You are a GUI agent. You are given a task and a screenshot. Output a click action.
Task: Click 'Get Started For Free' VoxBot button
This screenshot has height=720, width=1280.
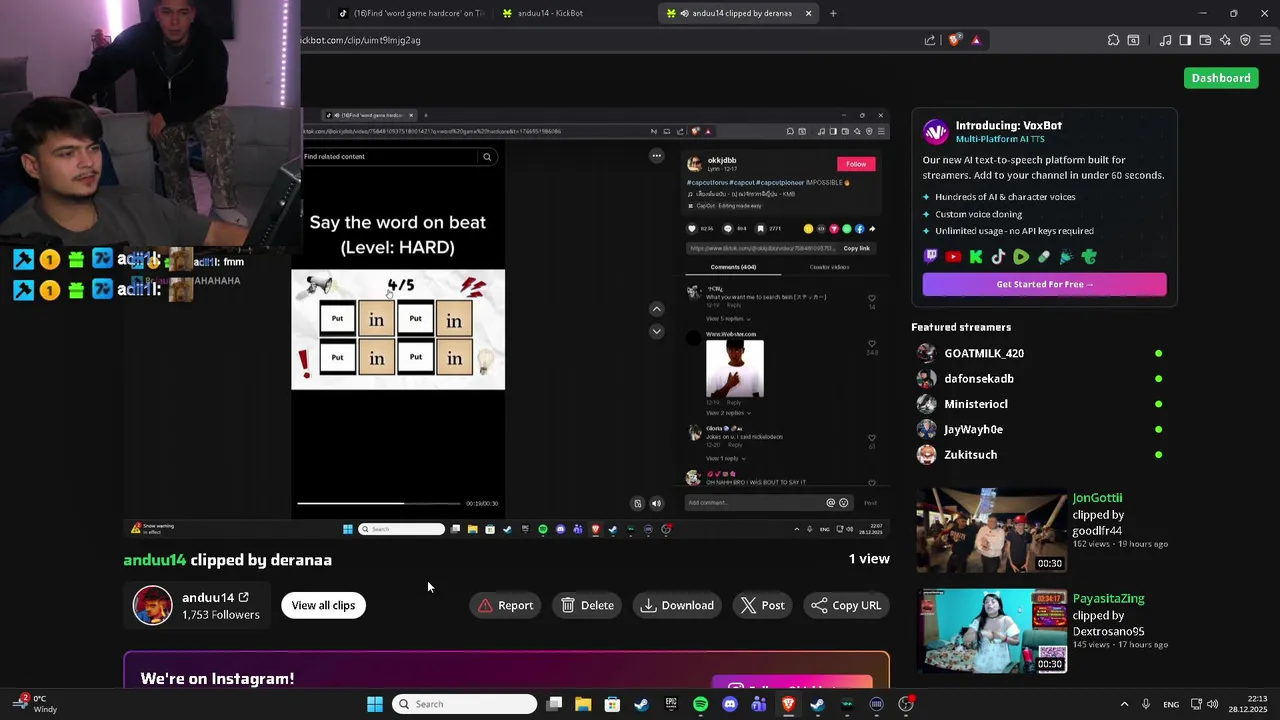tap(1044, 284)
